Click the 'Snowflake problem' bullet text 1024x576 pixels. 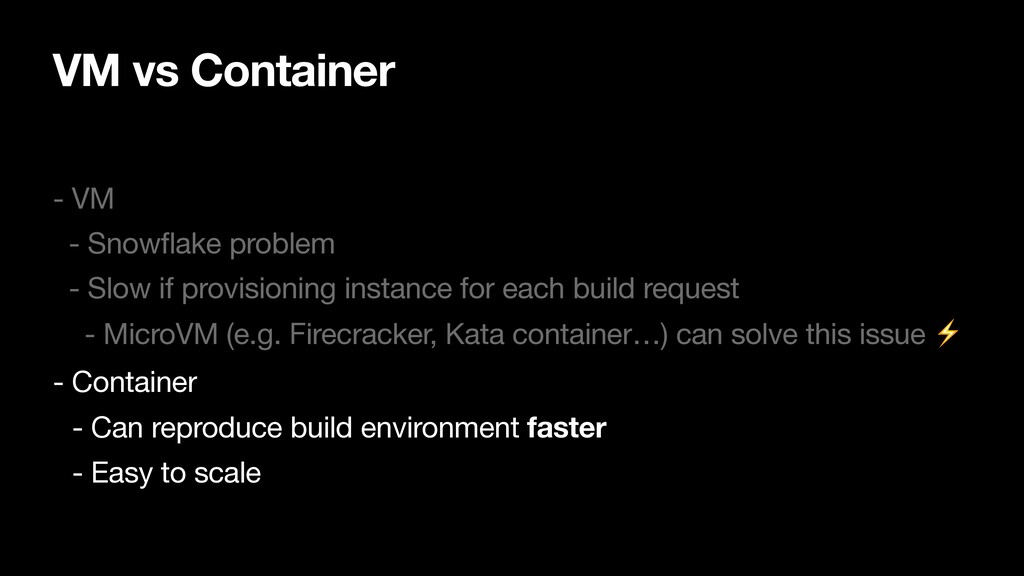coord(211,244)
